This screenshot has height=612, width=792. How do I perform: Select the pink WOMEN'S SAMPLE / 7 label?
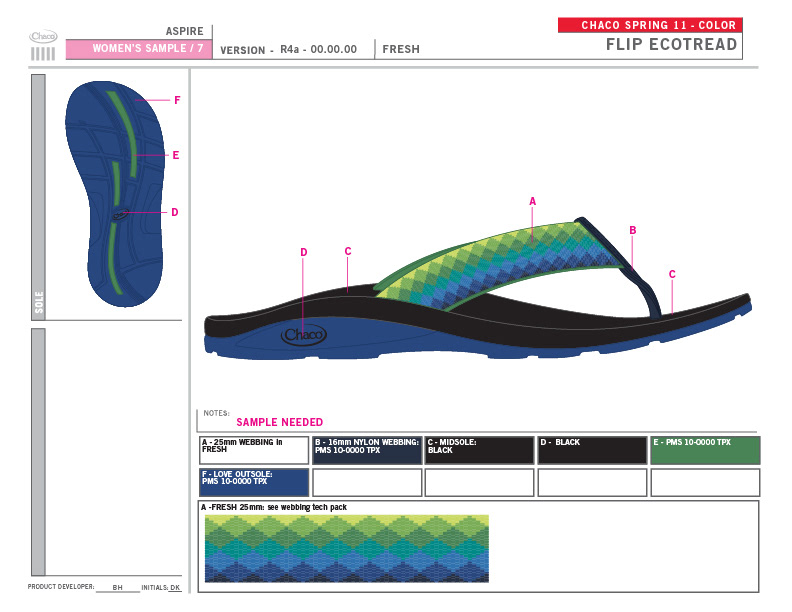(x=139, y=49)
